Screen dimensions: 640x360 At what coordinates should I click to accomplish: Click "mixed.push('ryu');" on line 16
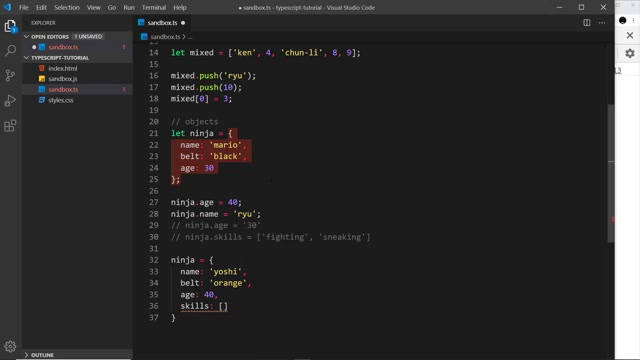click(213, 76)
